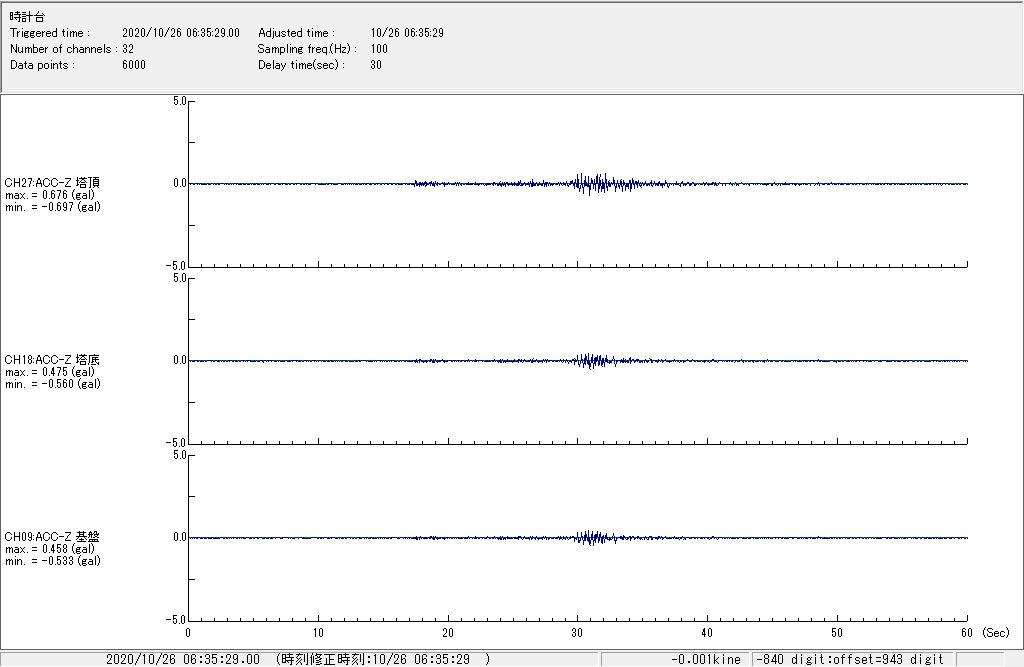Click the 60 (Sec) end of time axis
This screenshot has height=667, width=1024.
click(967, 633)
